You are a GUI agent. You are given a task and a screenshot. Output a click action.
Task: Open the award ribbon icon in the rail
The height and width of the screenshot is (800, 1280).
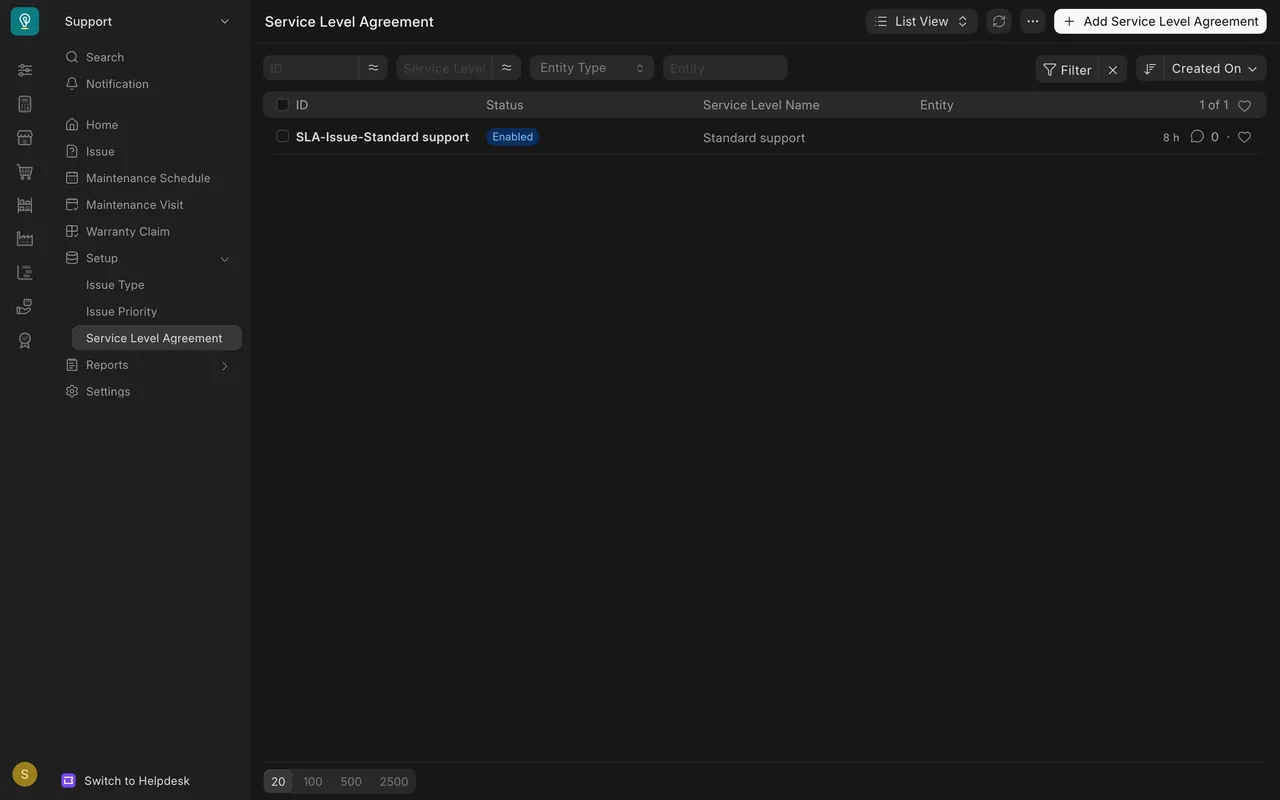[25, 341]
